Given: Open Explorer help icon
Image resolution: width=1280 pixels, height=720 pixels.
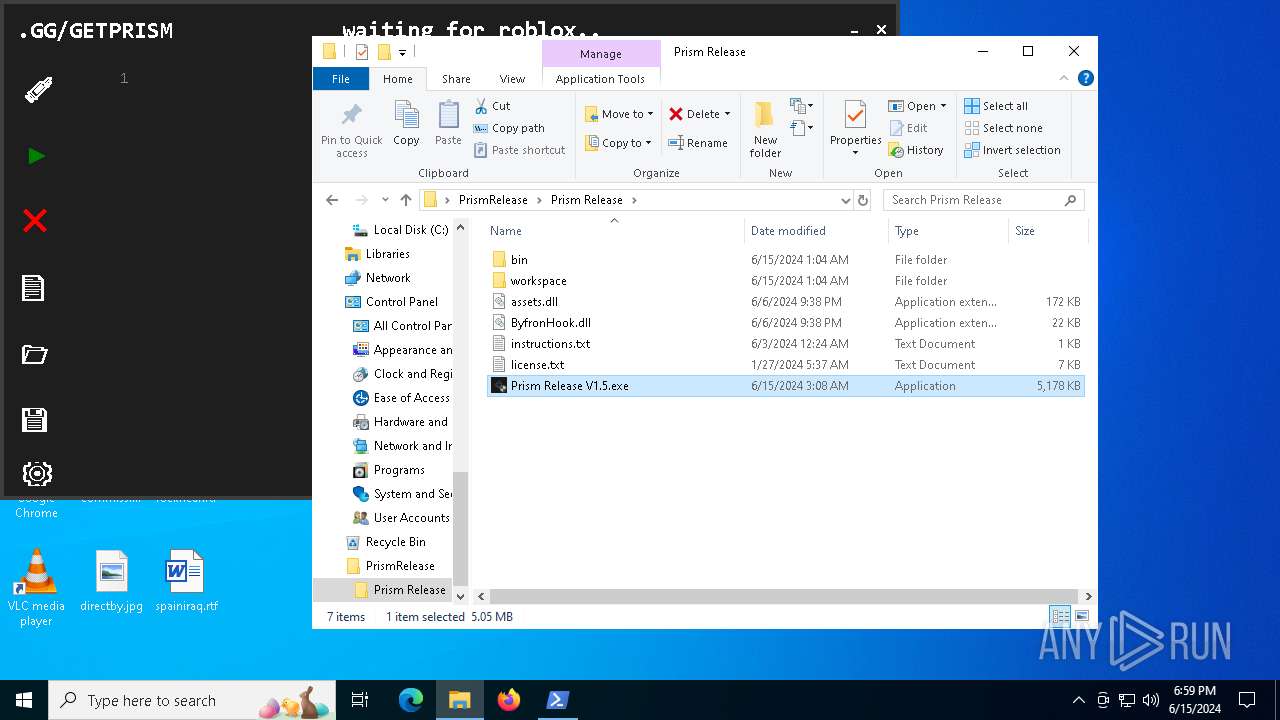Looking at the screenshot, I should (x=1086, y=78).
